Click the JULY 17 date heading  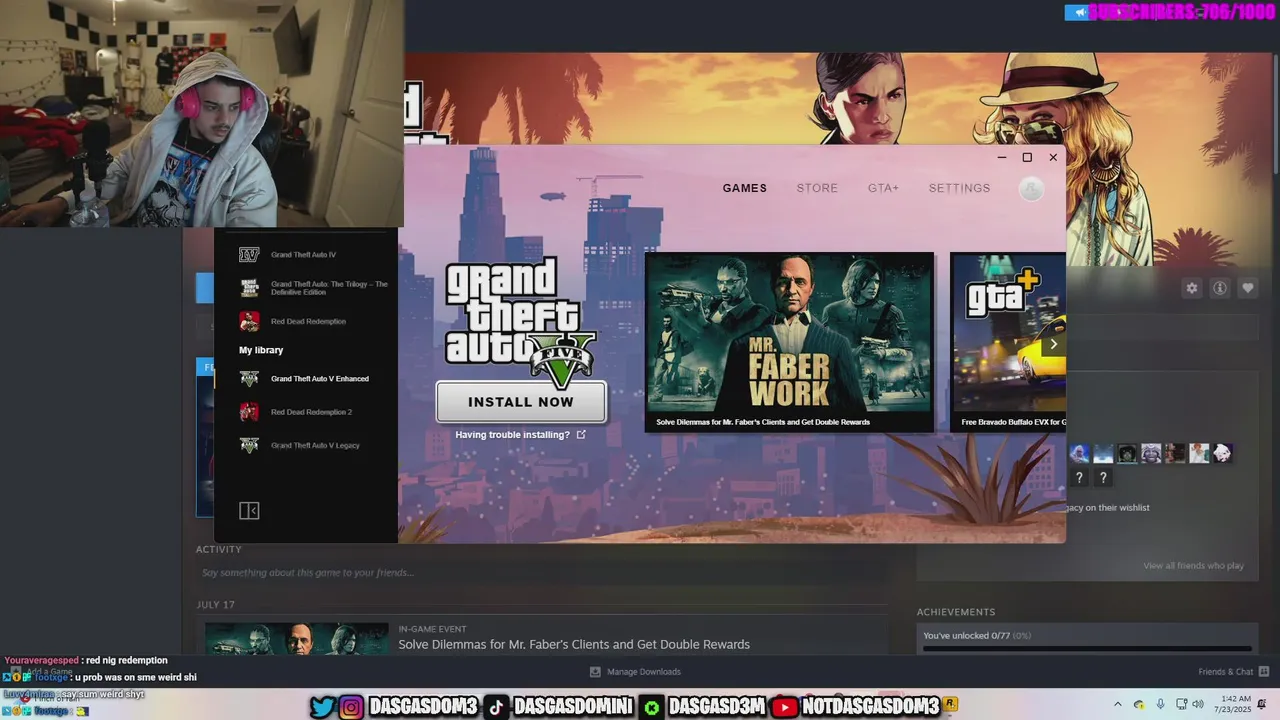coord(215,605)
